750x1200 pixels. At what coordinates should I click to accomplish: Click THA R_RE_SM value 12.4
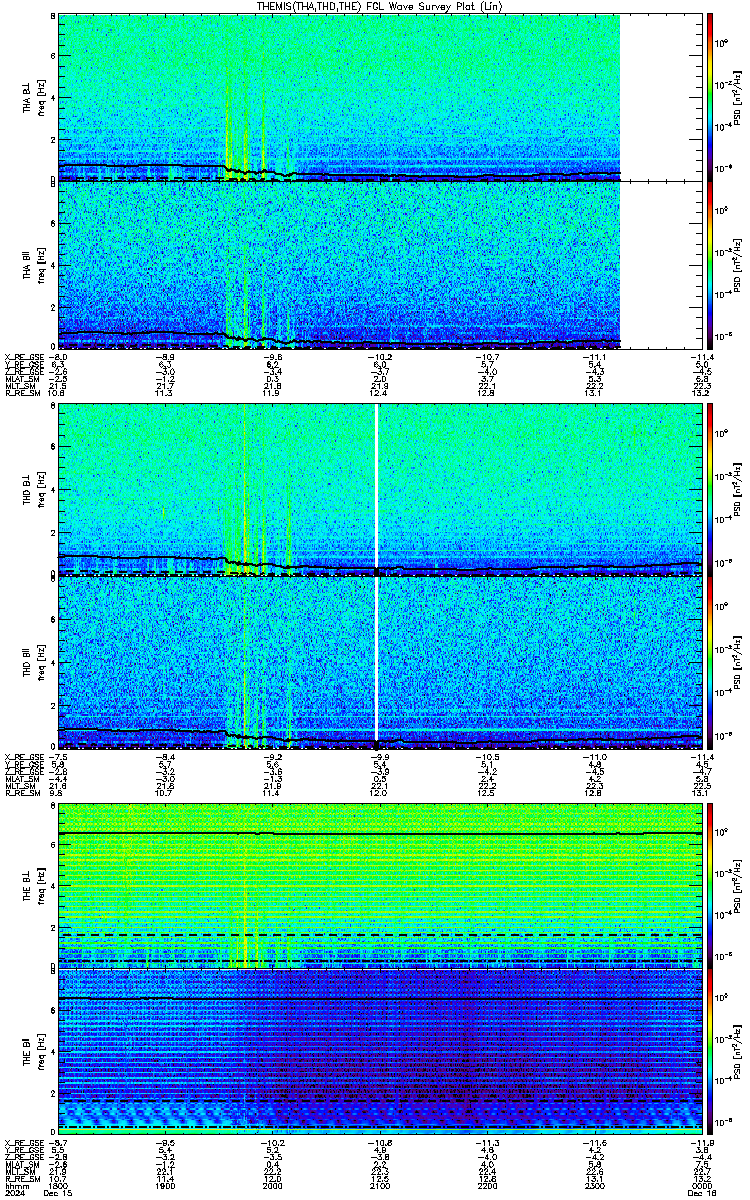tap(379, 393)
